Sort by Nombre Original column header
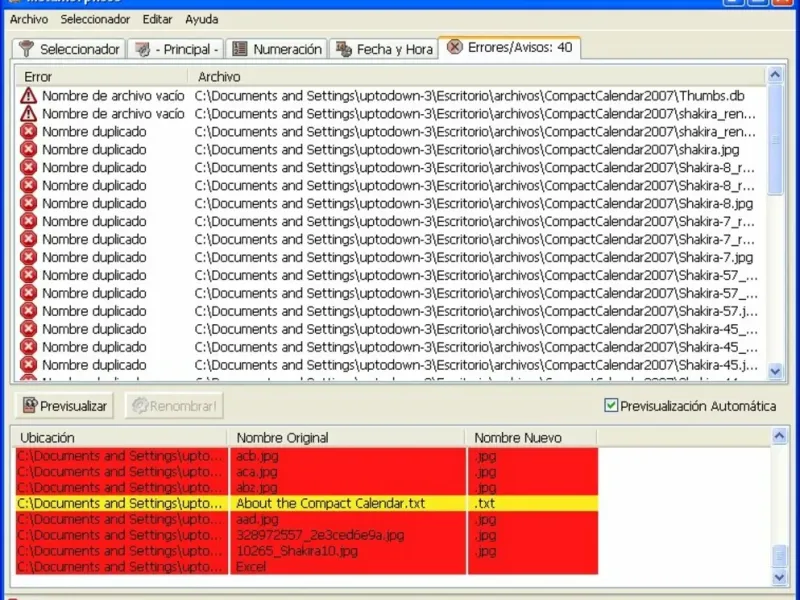This screenshot has width=800, height=600. 346,438
